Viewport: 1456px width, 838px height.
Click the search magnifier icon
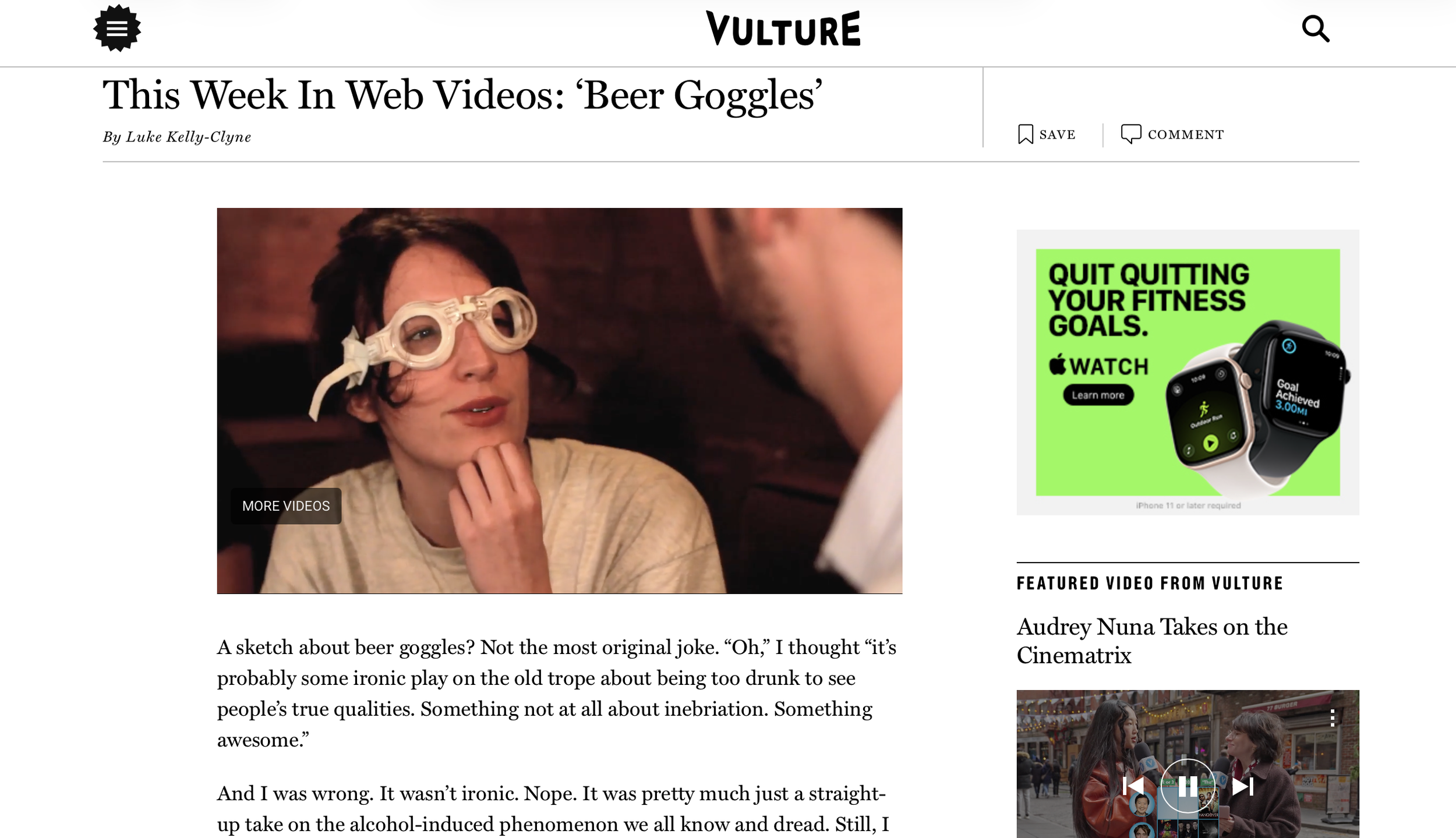pyautogui.click(x=1315, y=29)
